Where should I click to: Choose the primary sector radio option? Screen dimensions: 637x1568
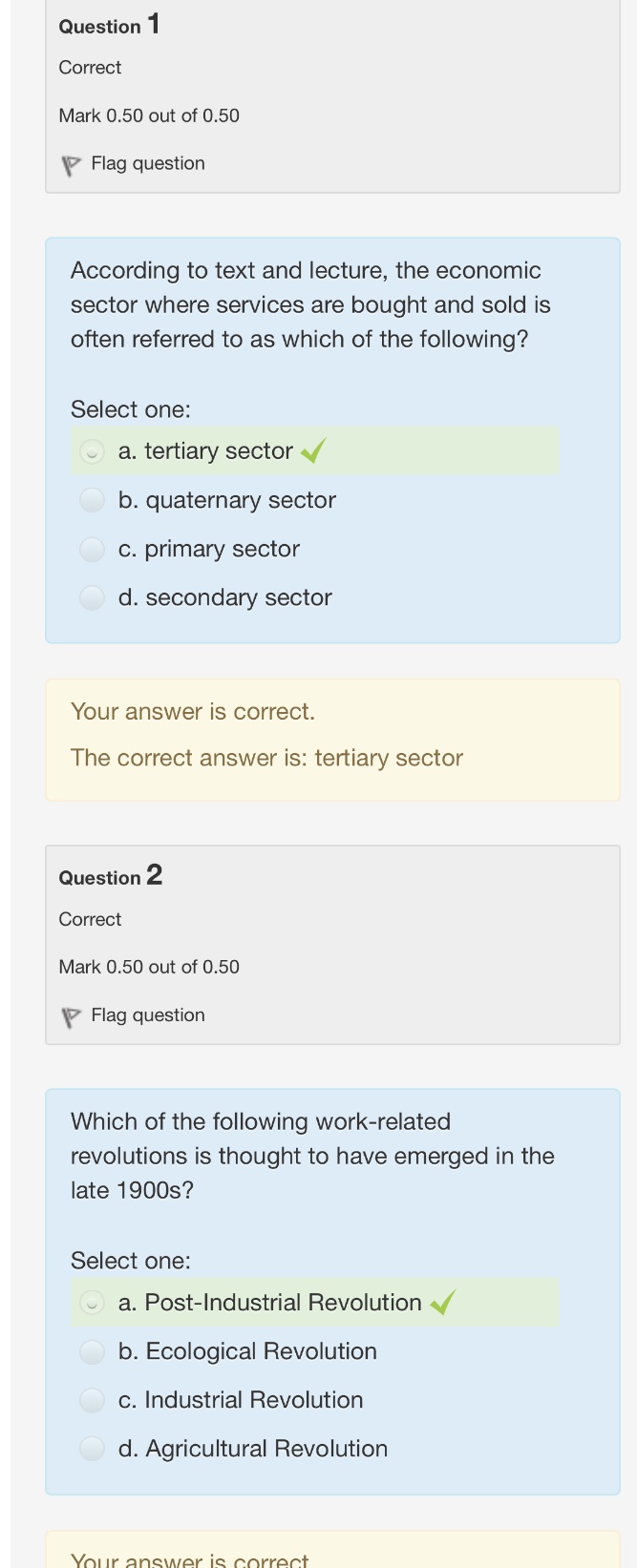pyautogui.click(x=92, y=549)
